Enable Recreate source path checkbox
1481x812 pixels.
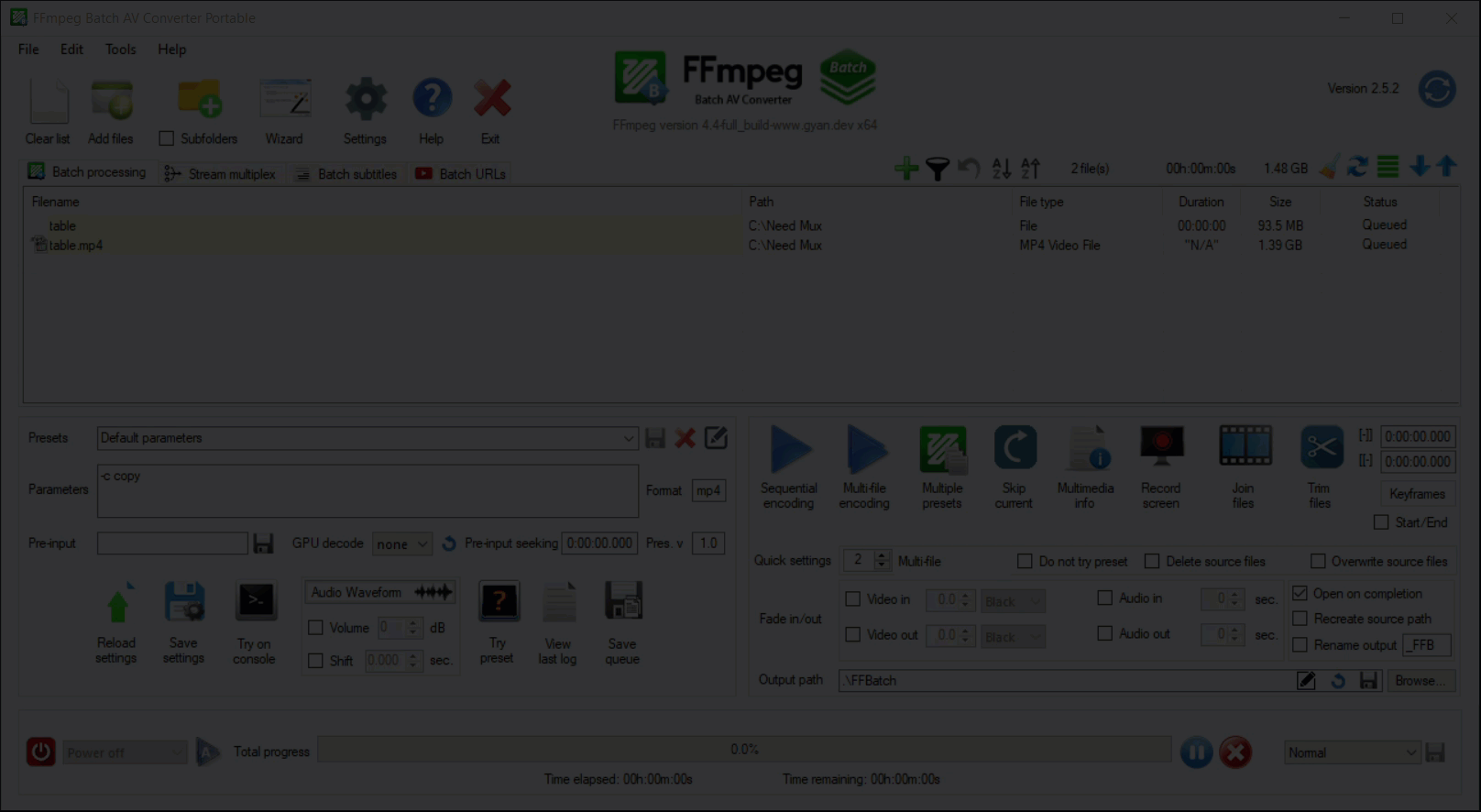point(1300,619)
